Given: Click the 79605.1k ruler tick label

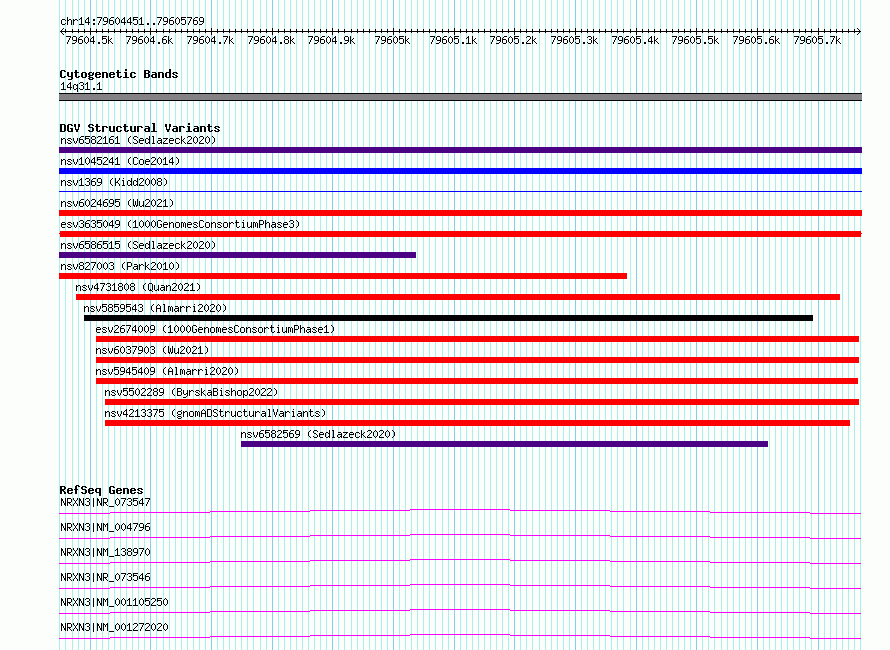Looking at the screenshot, I should pos(453,40).
